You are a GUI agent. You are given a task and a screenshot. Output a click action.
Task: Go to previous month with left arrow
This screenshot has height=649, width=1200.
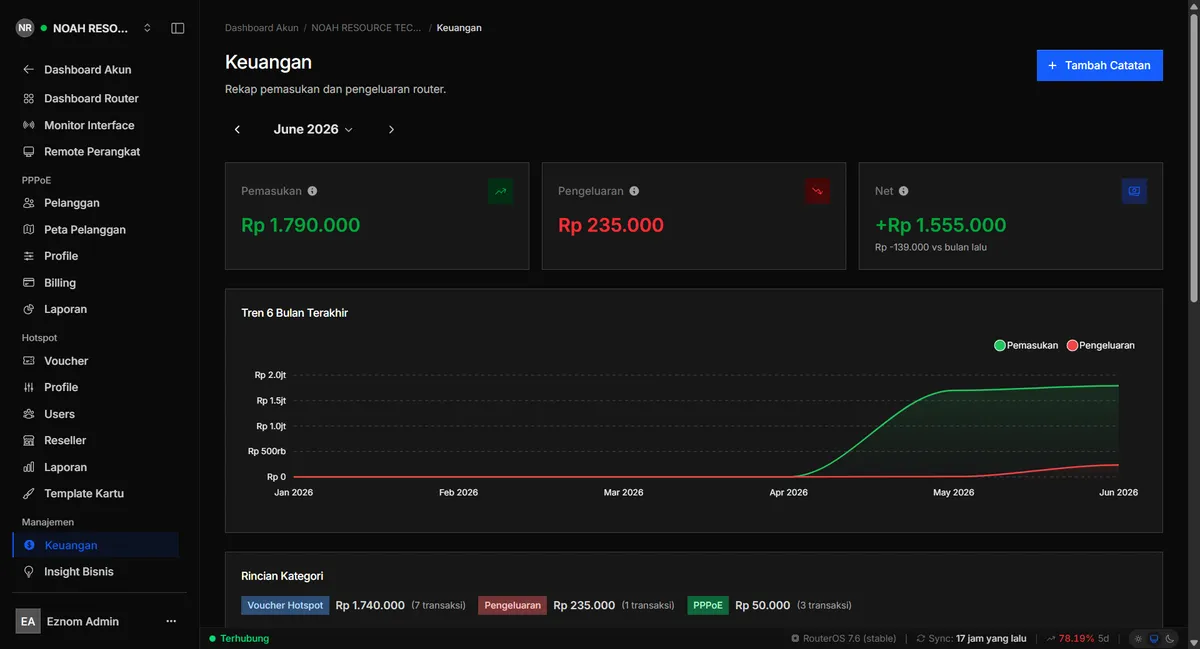pyautogui.click(x=237, y=129)
